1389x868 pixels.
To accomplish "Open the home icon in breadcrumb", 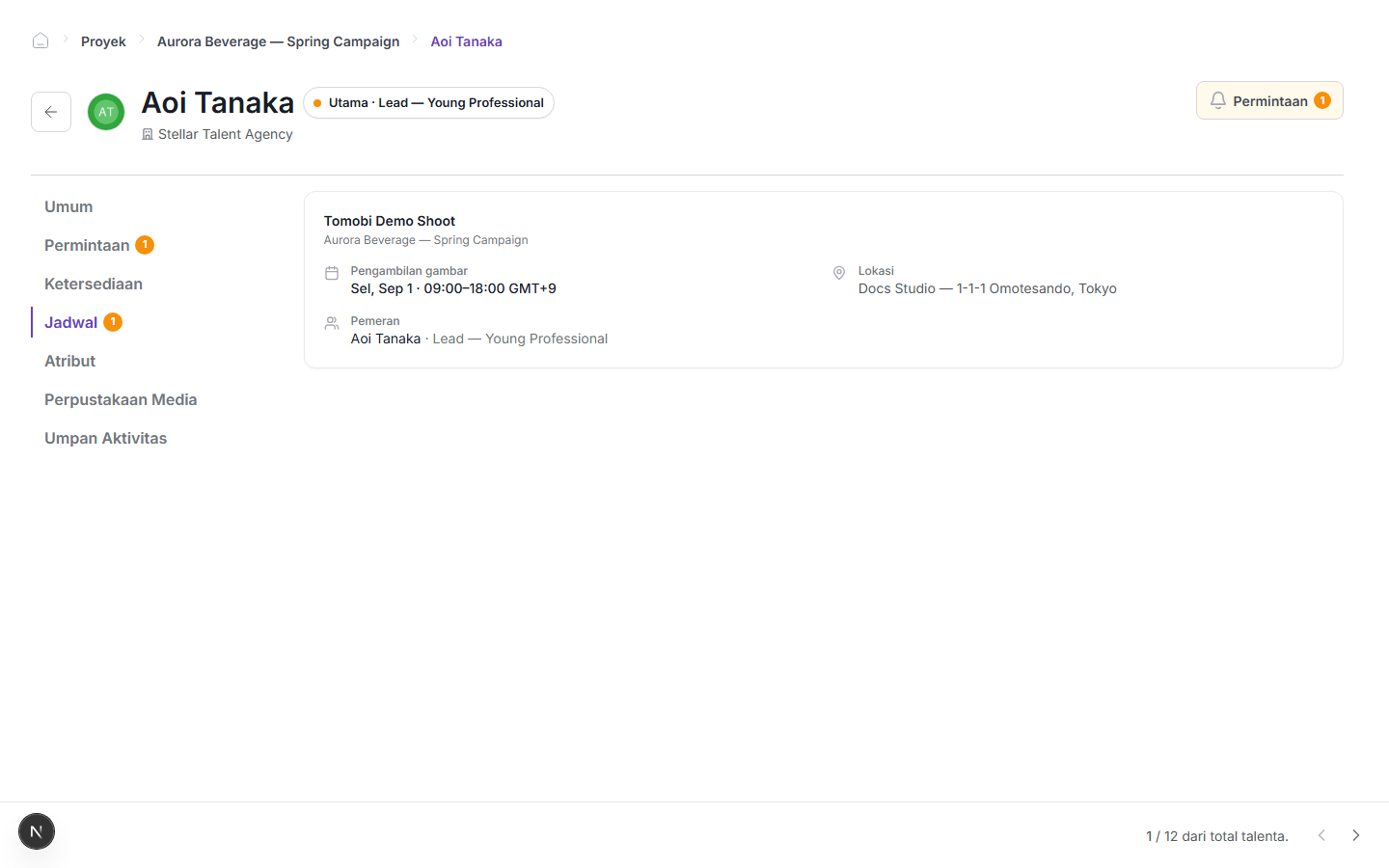I will [x=41, y=41].
